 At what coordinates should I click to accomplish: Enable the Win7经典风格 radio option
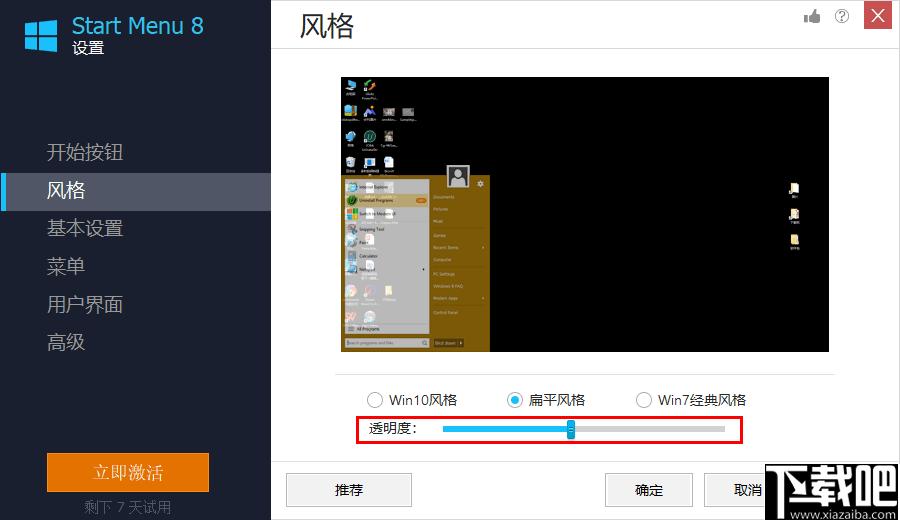pyautogui.click(x=644, y=400)
